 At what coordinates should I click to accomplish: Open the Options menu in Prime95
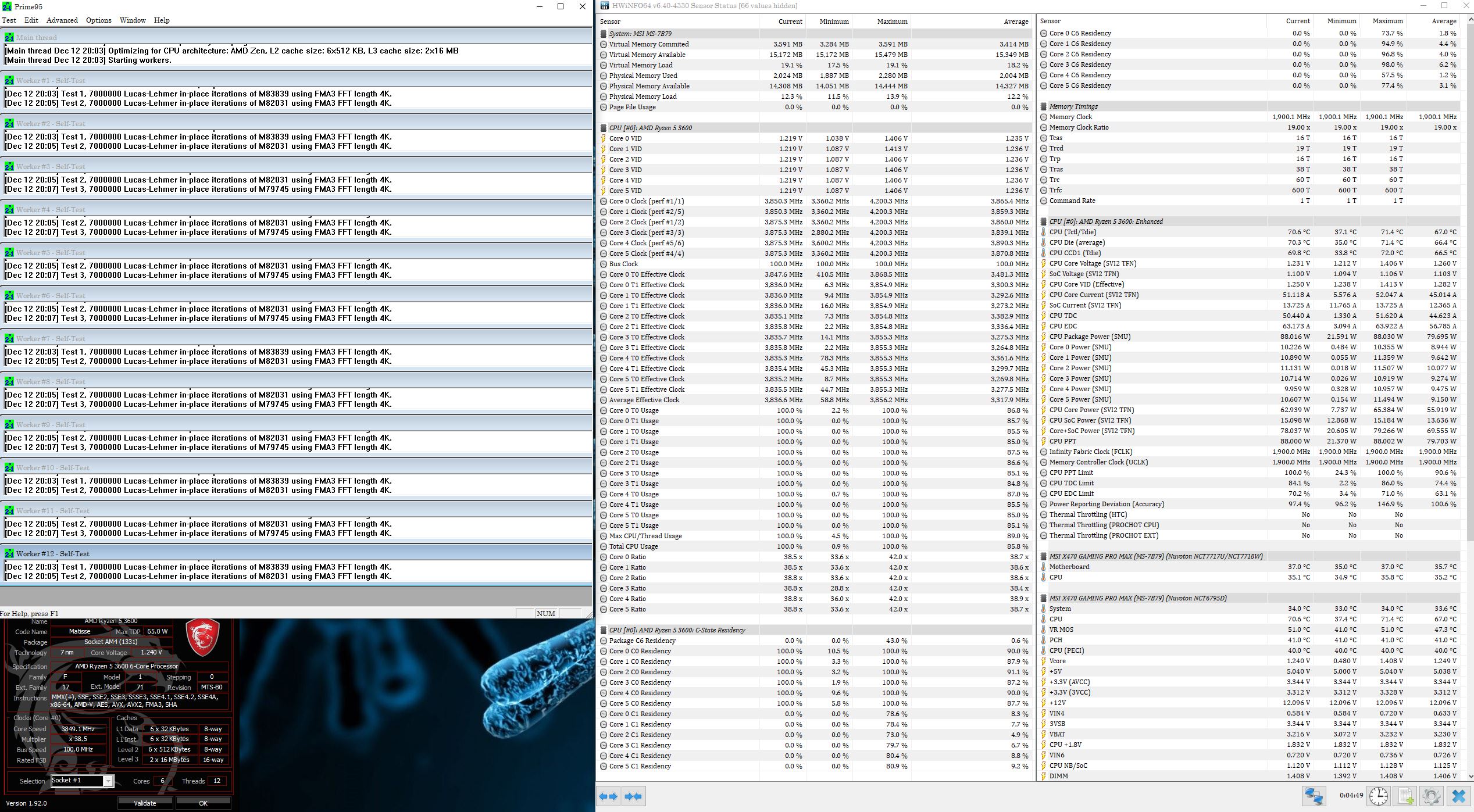click(x=98, y=20)
